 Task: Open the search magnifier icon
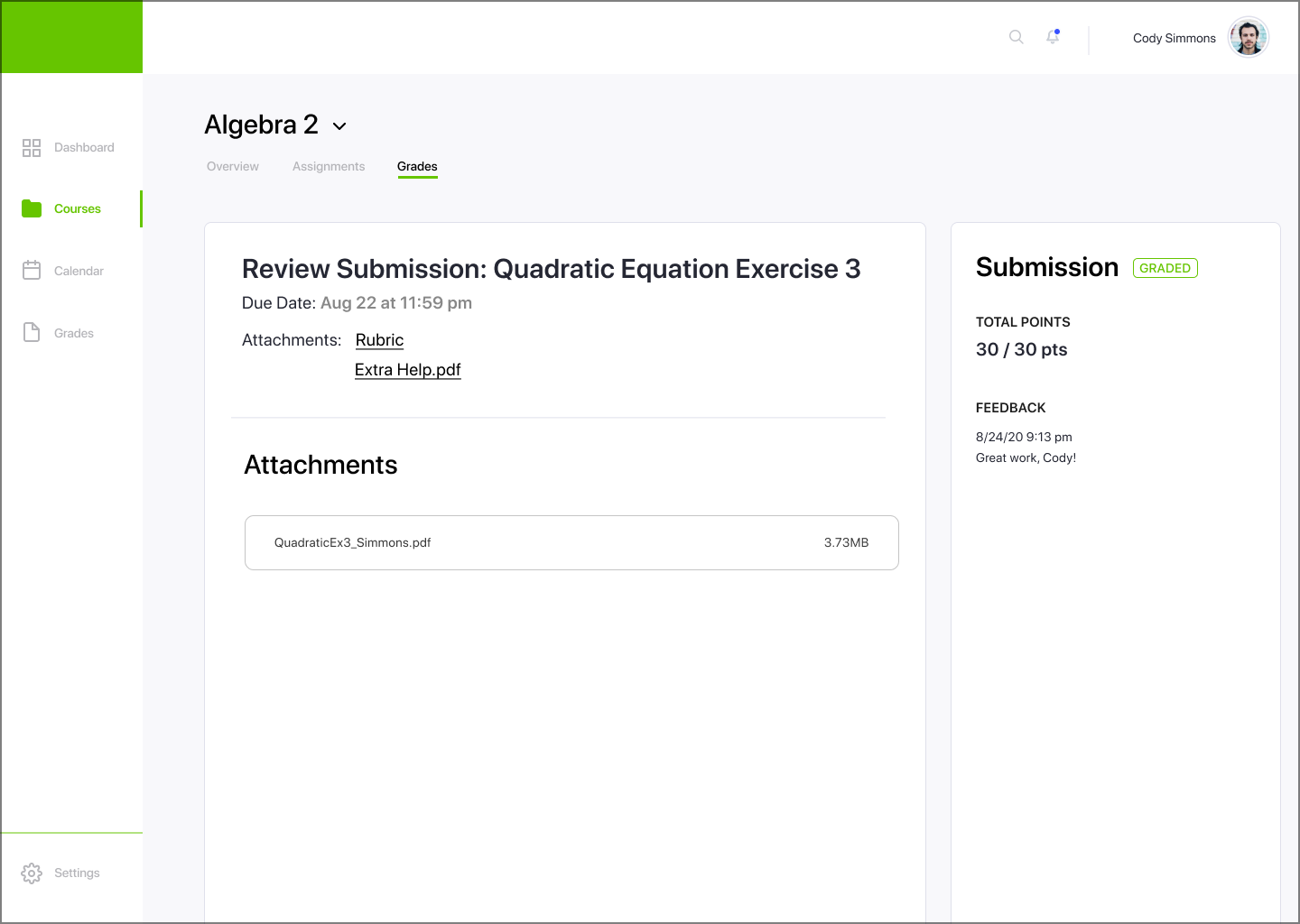pyautogui.click(x=1017, y=37)
